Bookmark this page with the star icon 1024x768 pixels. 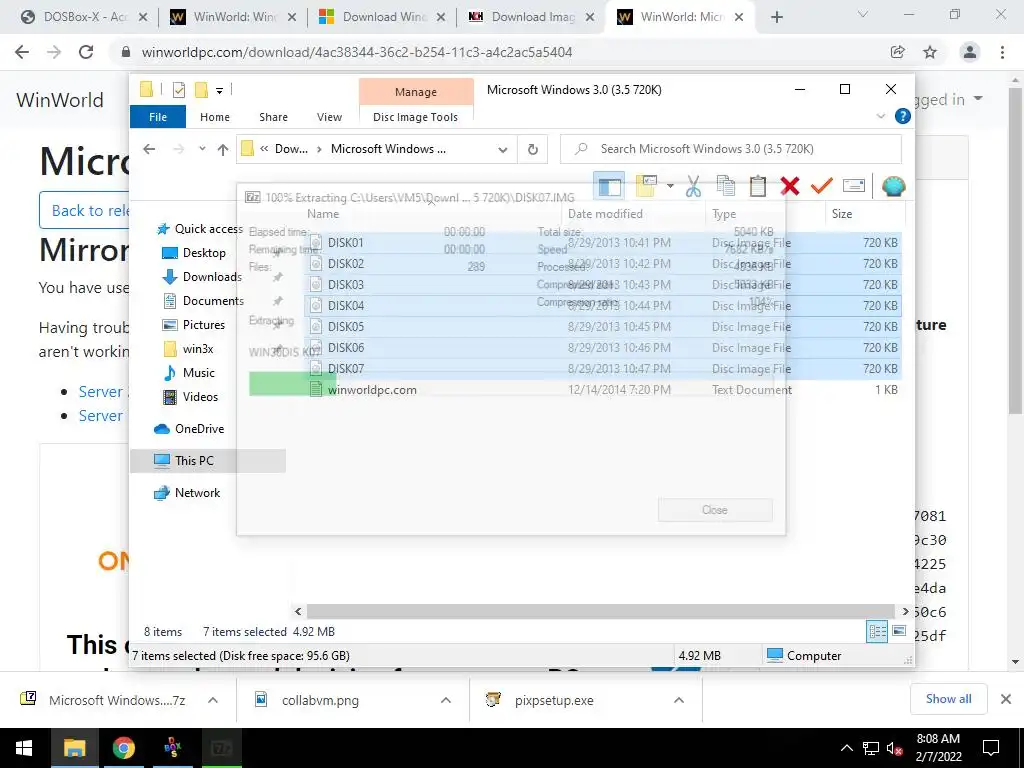[930, 52]
